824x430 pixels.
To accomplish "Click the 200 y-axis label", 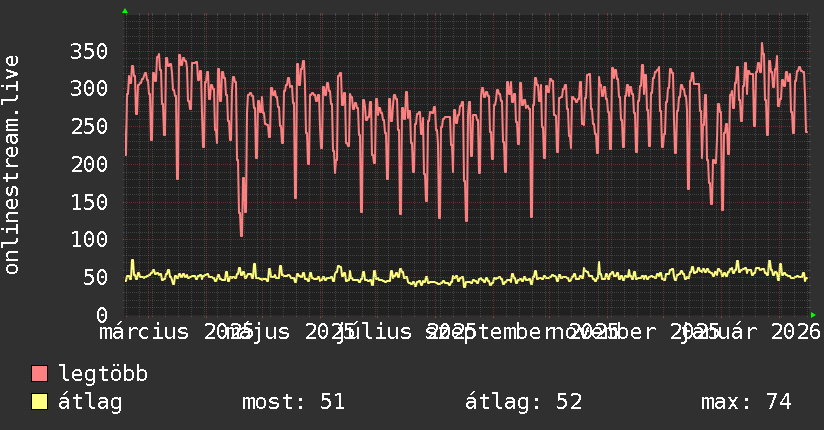I will [x=89, y=165].
